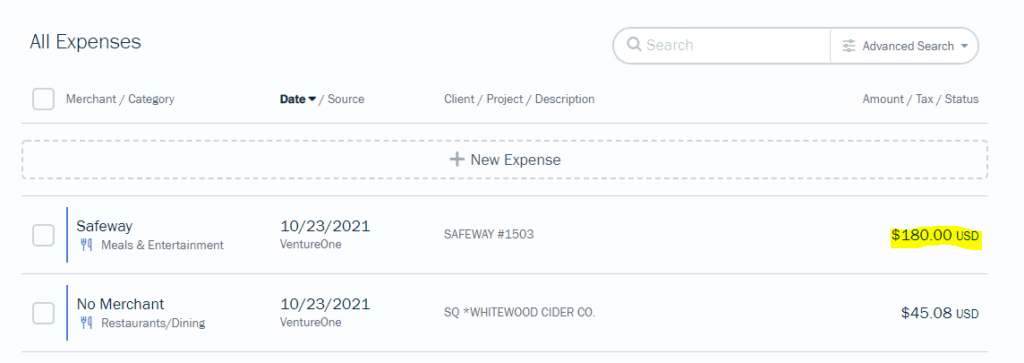The image size is (1024, 363).
Task: Click the Advanced Search sliders icon
Action: (848, 46)
